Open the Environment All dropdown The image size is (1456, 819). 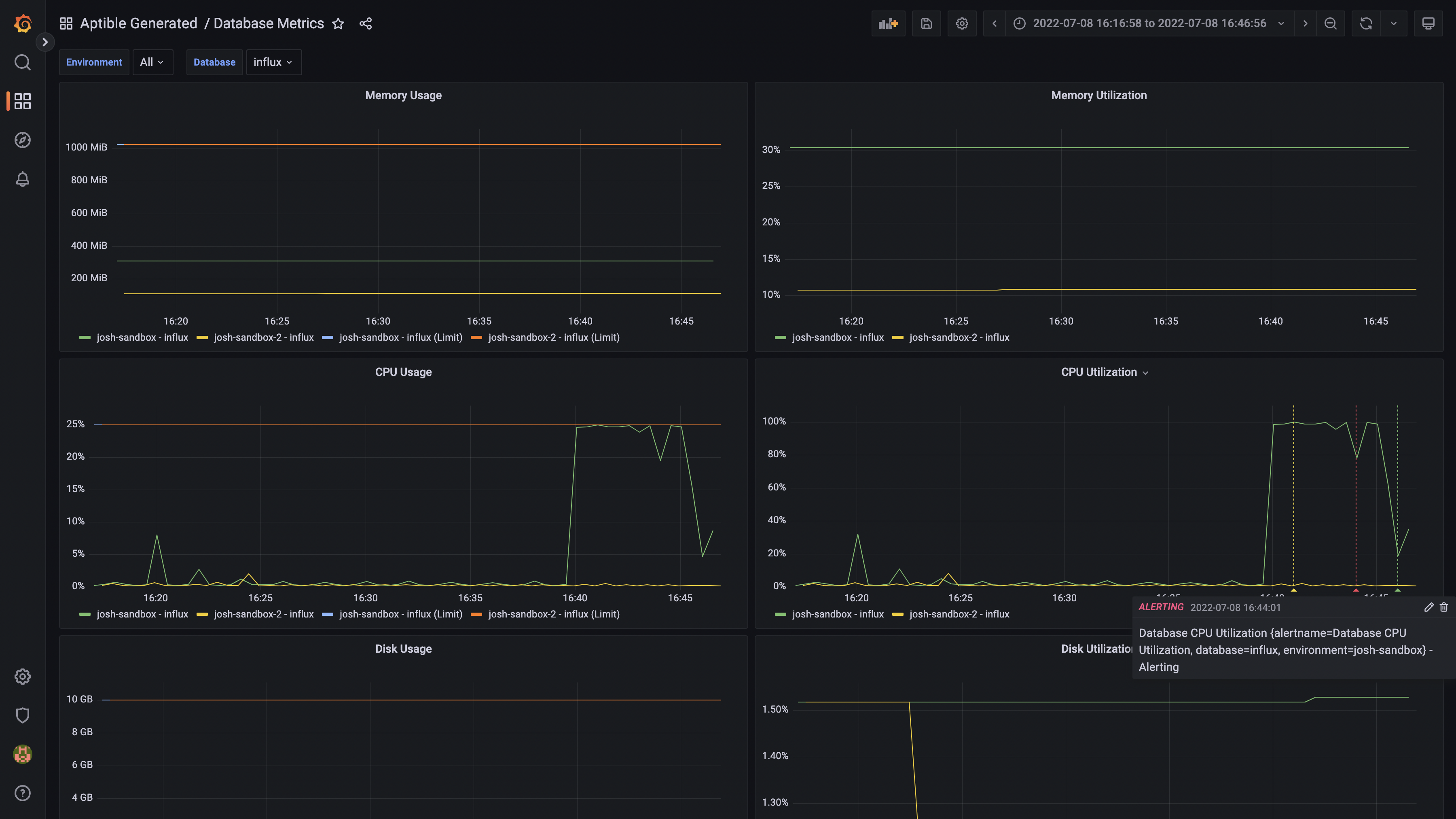[152, 62]
